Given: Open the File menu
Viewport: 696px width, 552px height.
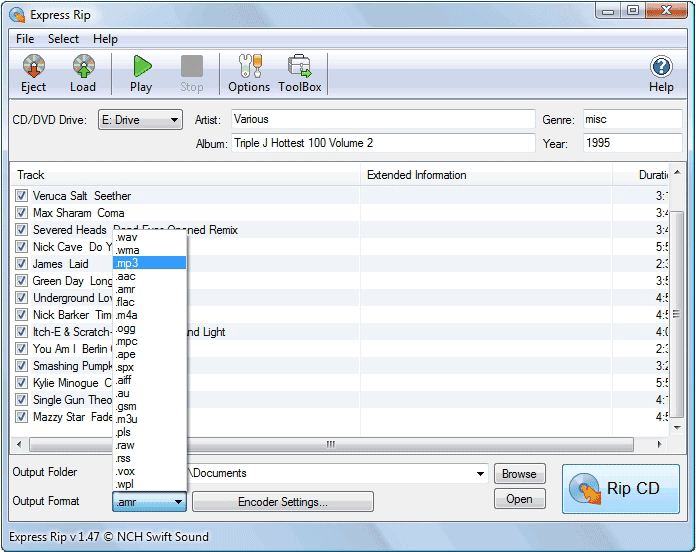Looking at the screenshot, I should 25,39.
